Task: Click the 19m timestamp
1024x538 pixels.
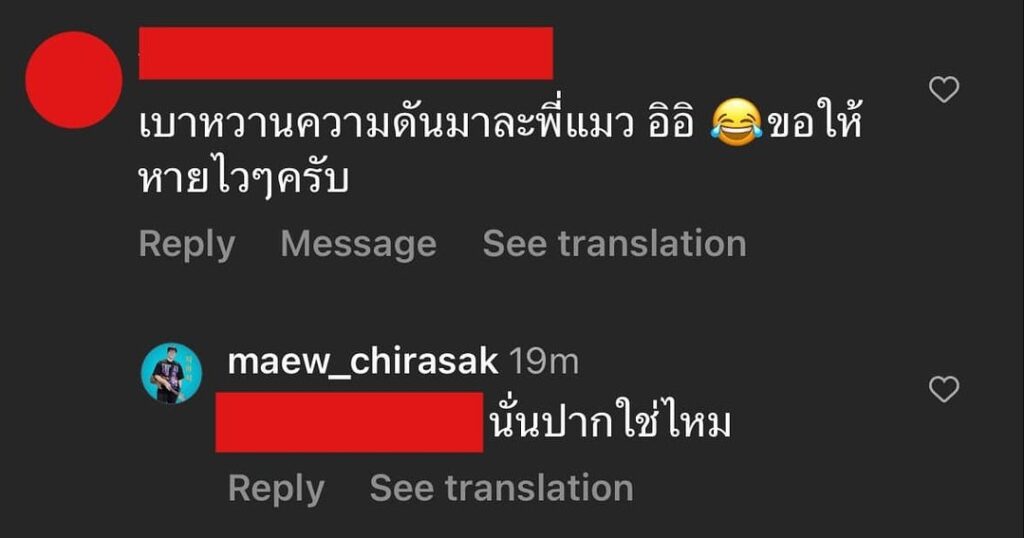Action: click(543, 362)
